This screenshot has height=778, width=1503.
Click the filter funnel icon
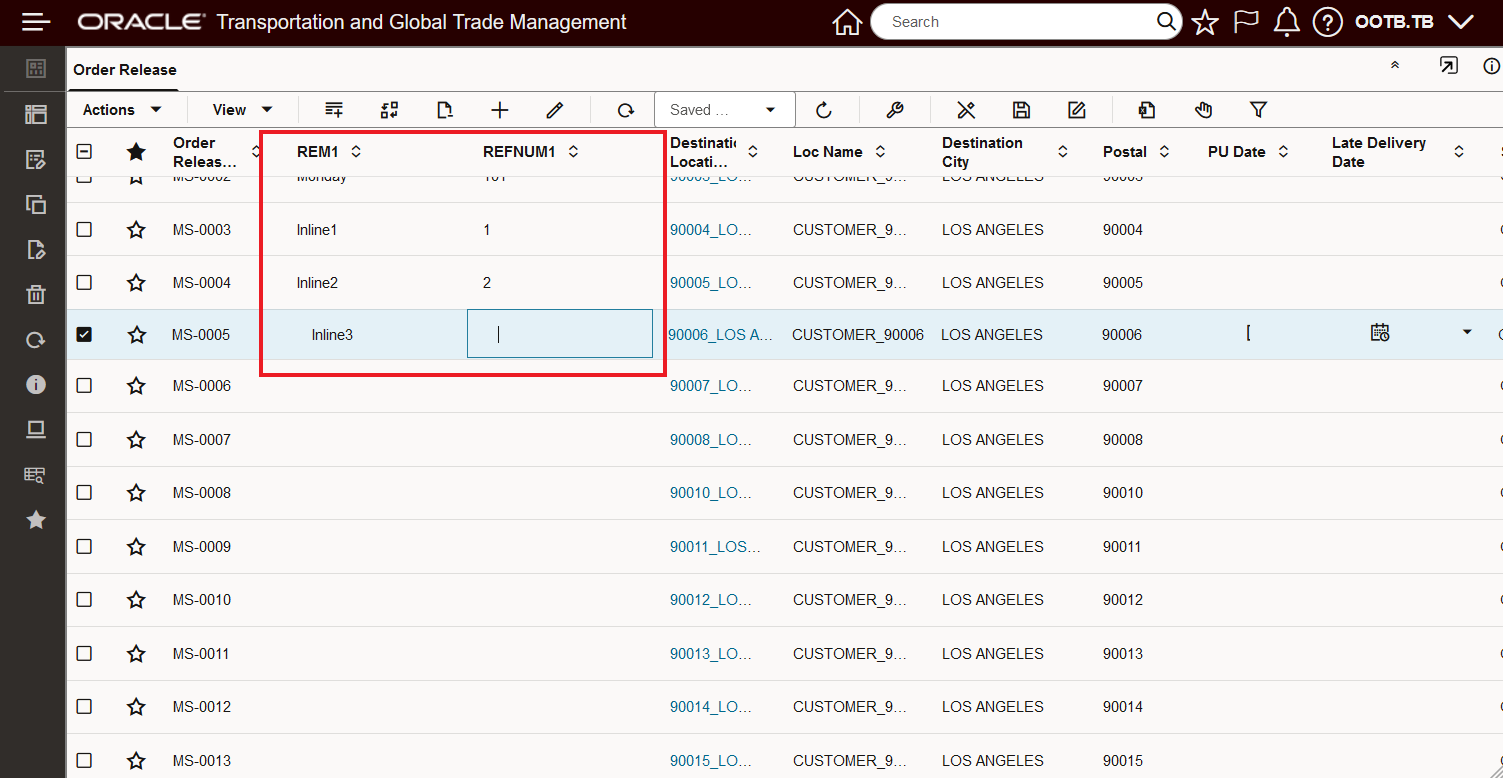(1259, 110)
